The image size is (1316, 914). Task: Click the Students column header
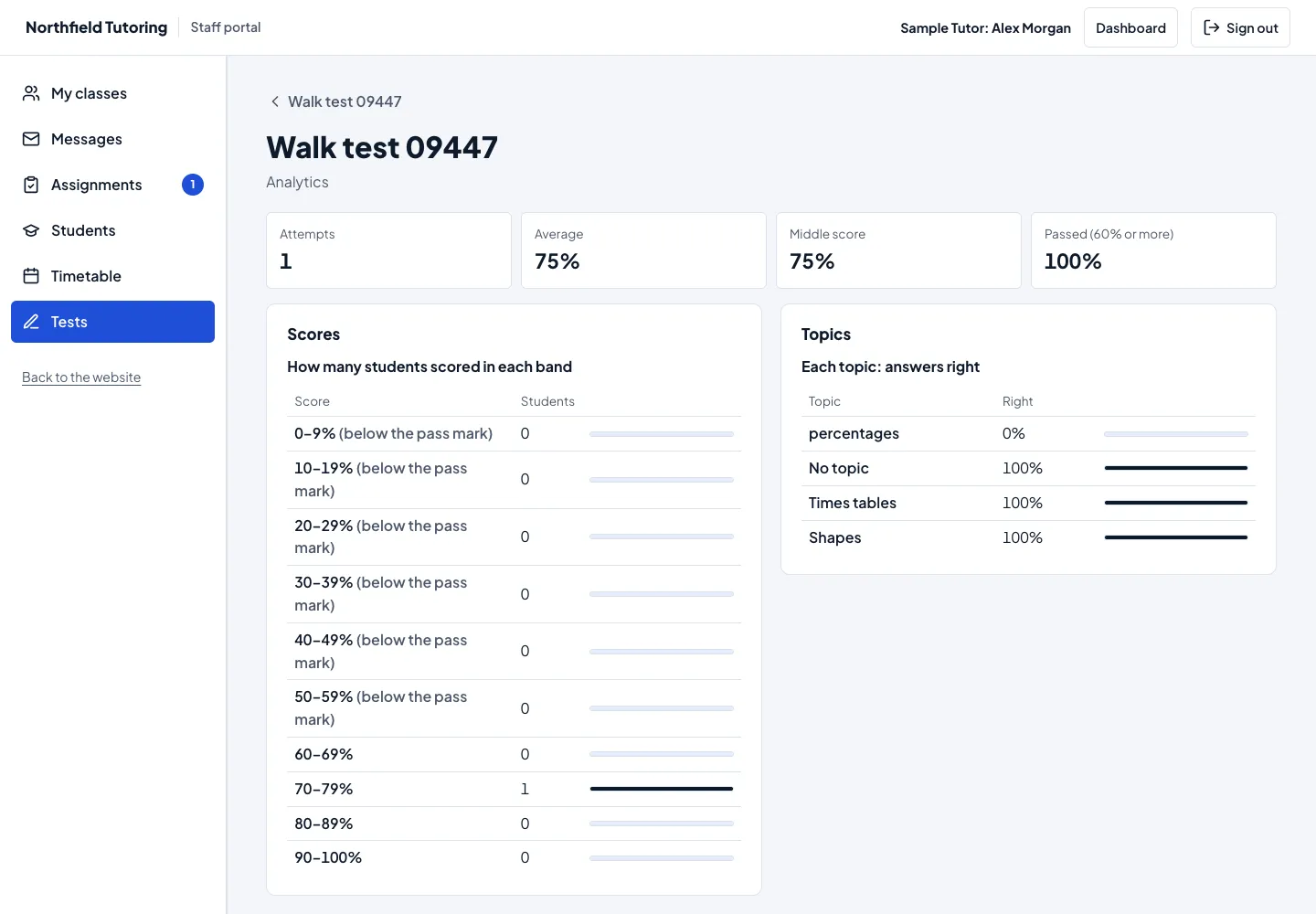(547, 401)
